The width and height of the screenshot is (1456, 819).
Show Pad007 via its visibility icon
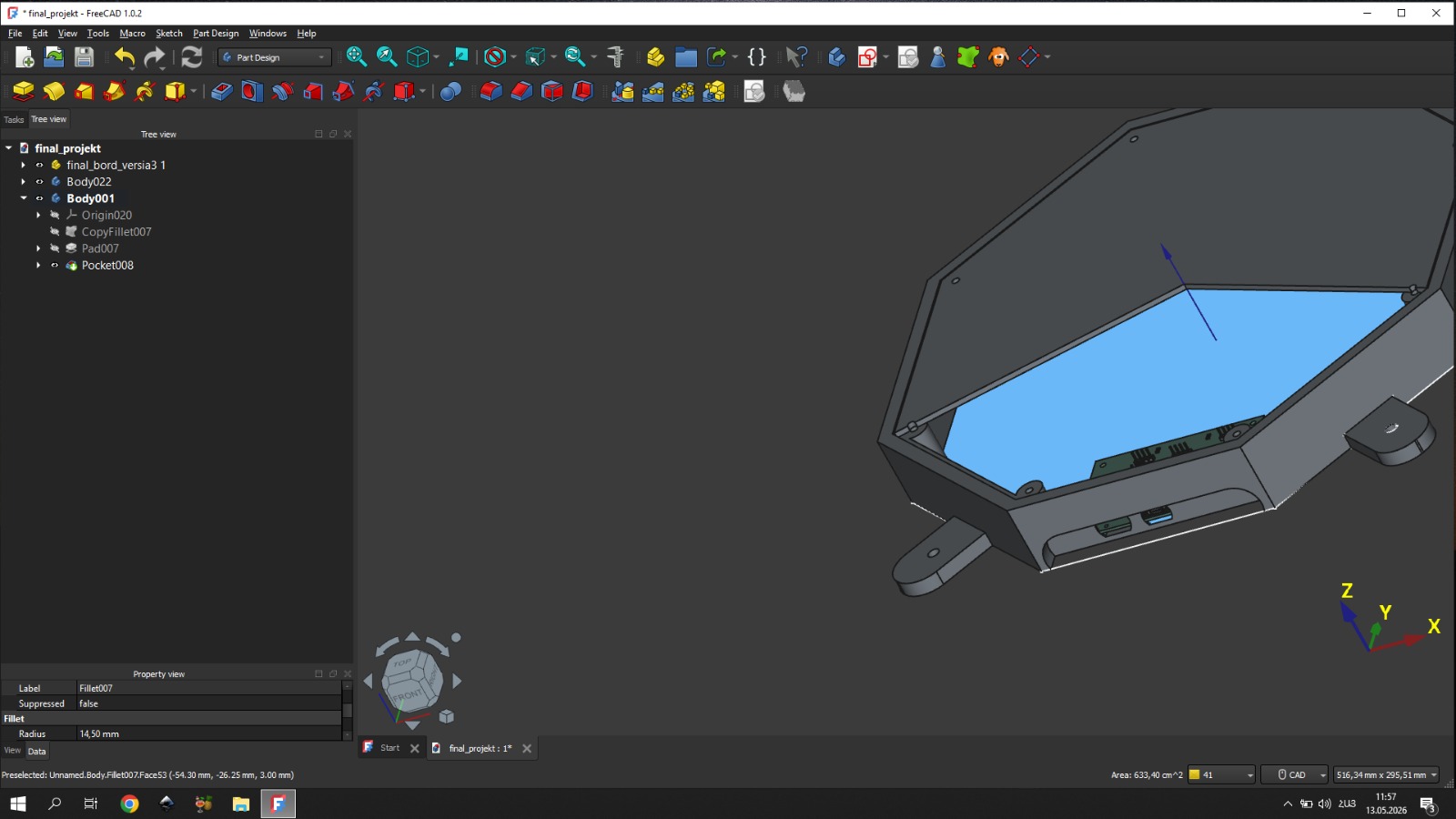[x=55, y=248]
